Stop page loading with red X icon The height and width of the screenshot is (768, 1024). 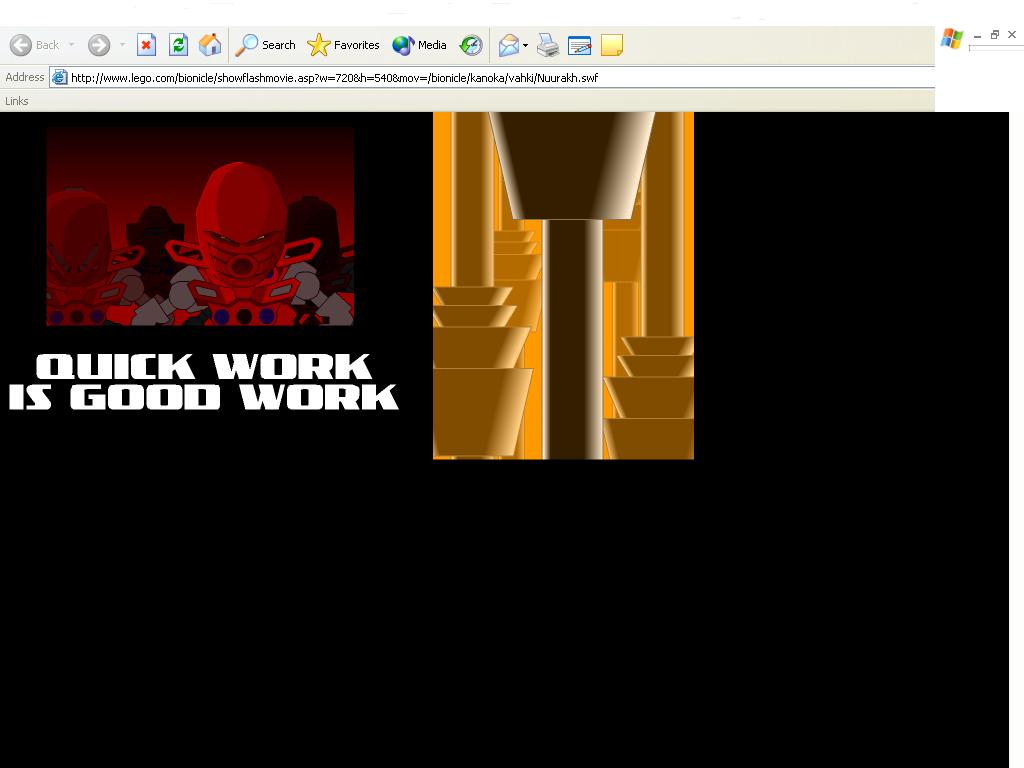click(x=146, y=45)
